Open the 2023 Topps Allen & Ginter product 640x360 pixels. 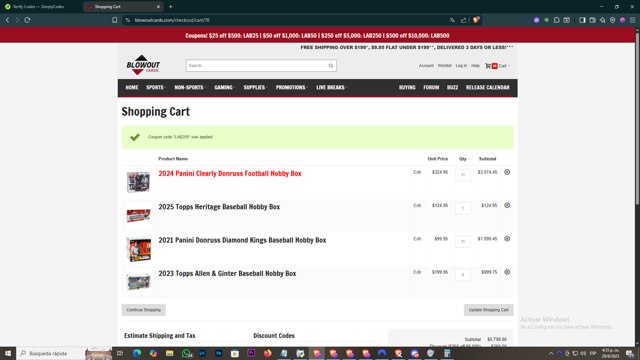[x=227, y=273]
